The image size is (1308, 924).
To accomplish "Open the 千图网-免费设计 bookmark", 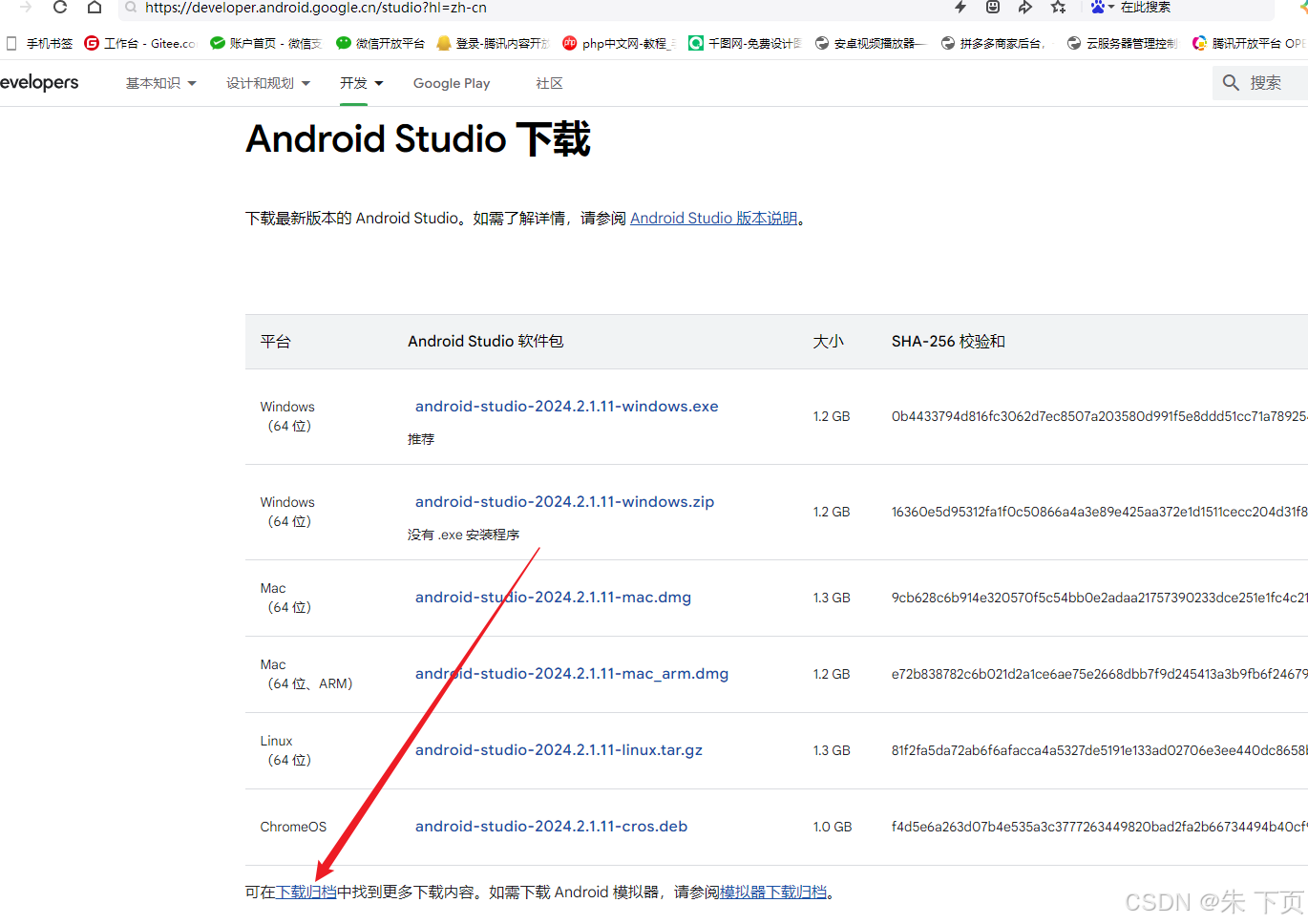I will [x=745, y=43].
